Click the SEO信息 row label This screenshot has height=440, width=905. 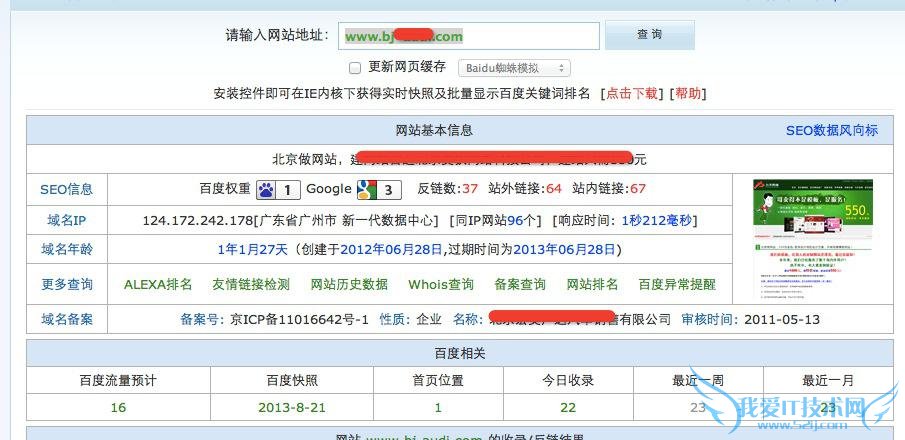click(66, 189)
